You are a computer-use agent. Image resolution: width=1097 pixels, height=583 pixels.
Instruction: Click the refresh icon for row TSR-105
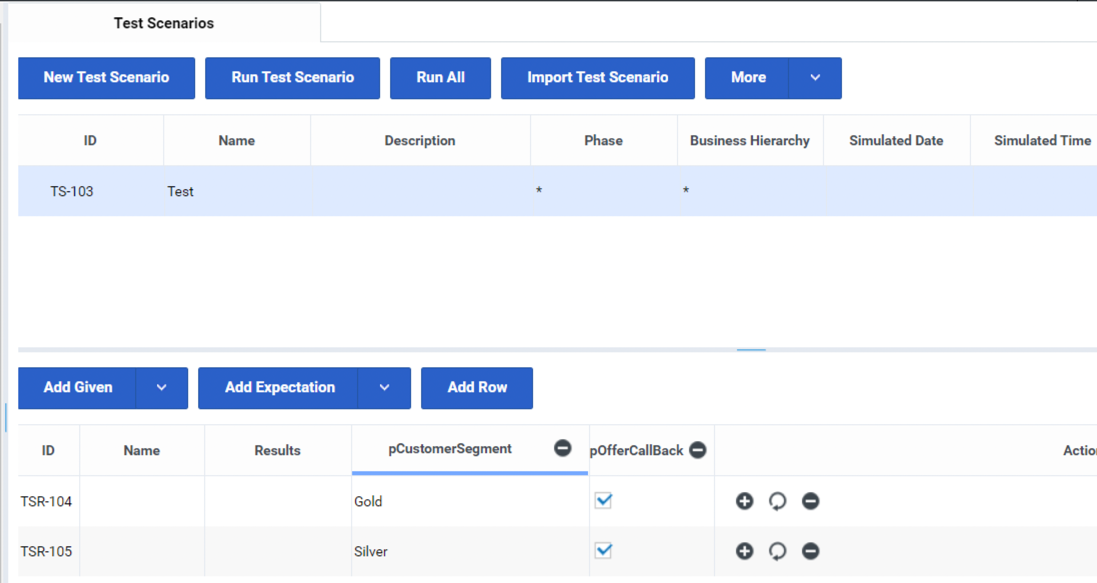[777, 551]
